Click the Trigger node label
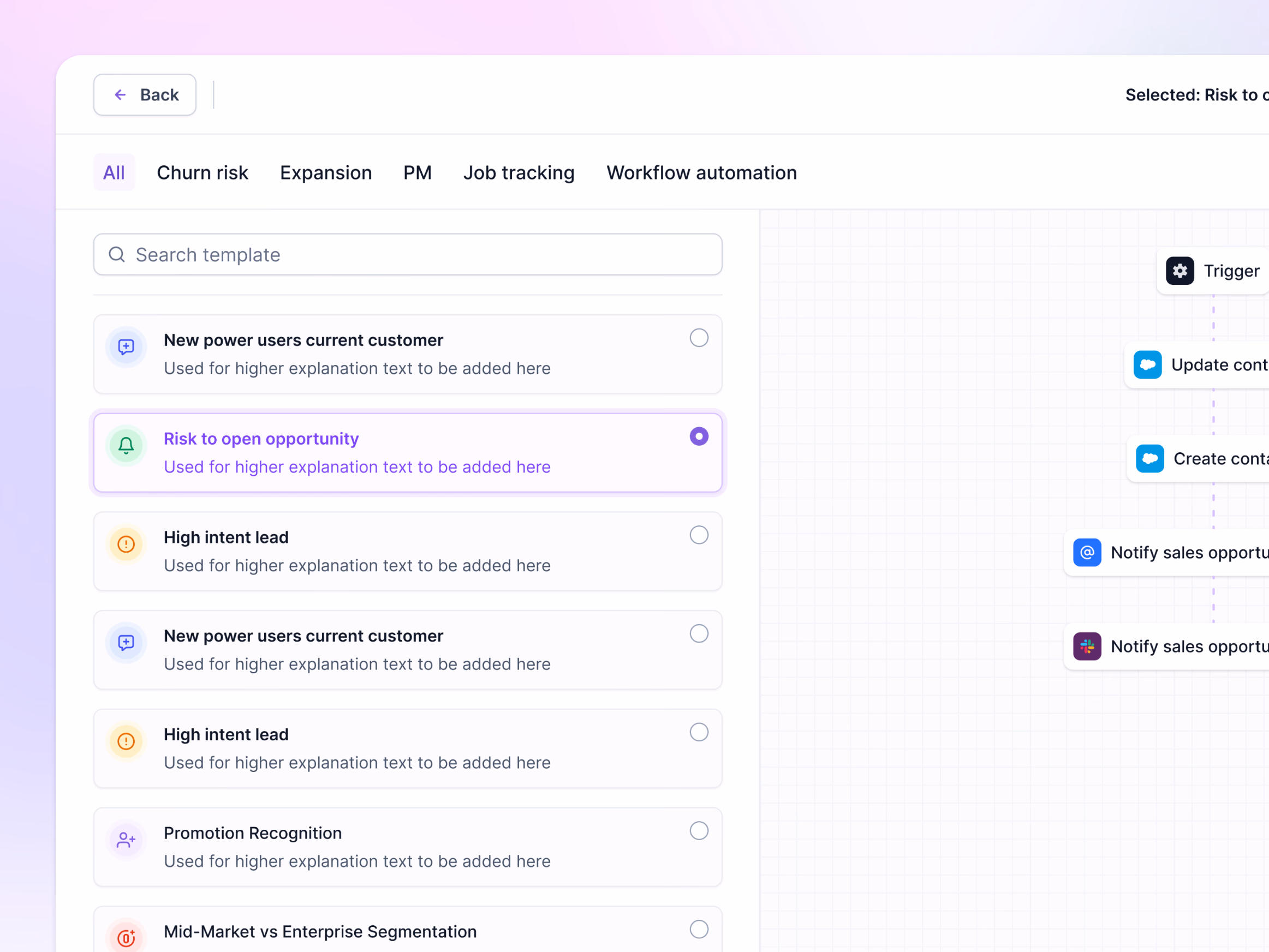 click(x=1232, y=271)
